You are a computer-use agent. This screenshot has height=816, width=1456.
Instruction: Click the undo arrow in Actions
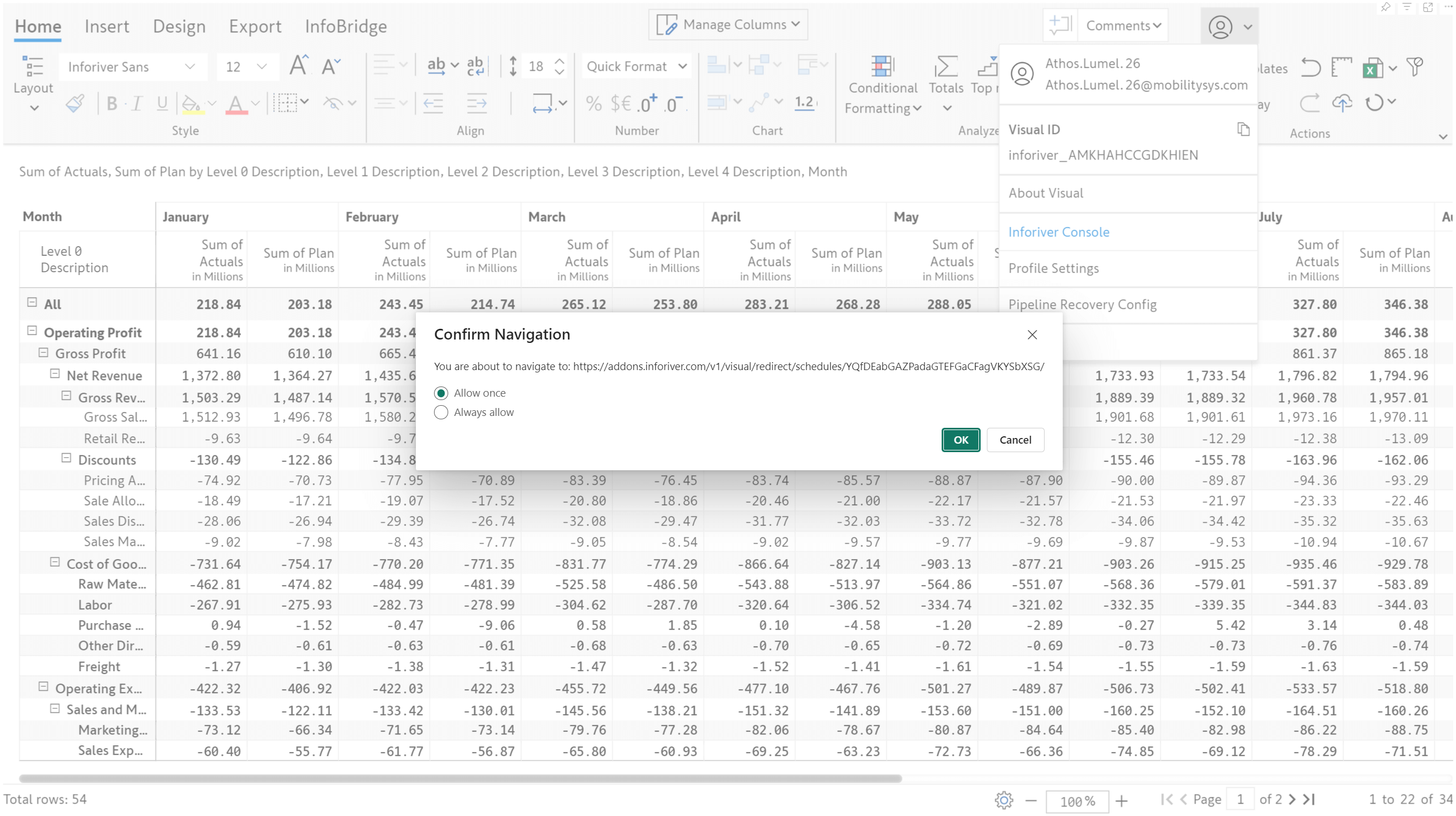coord(1310,67)
